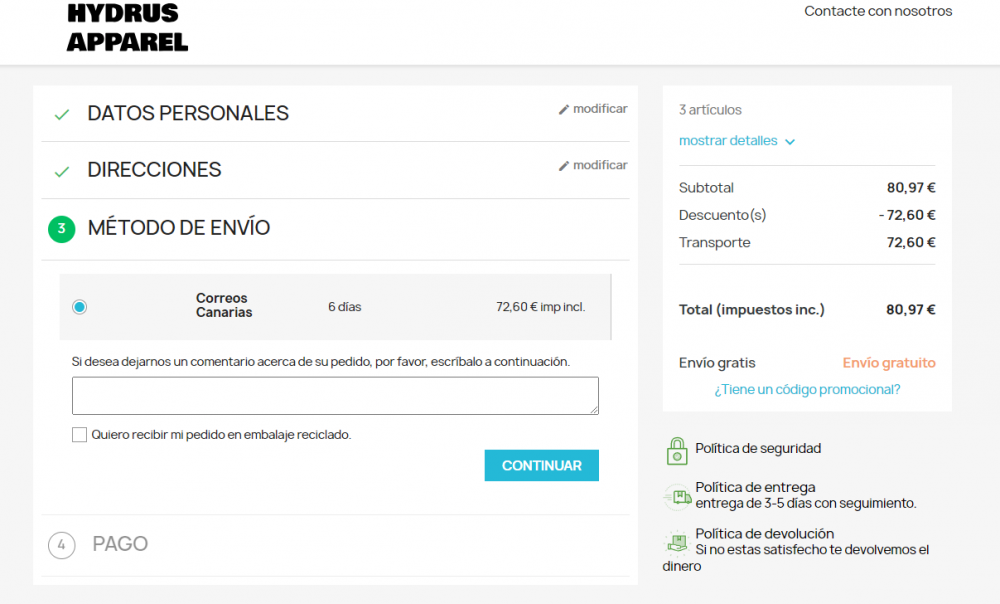The width and height of the screenshot is (1000, 604).
Task: Click modificar for Direcciones
Action: click(x=600, y=165)
